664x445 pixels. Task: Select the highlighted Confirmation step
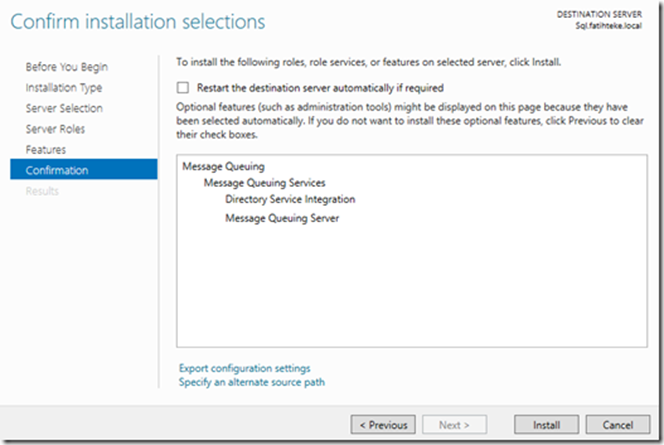coord(84,169)
